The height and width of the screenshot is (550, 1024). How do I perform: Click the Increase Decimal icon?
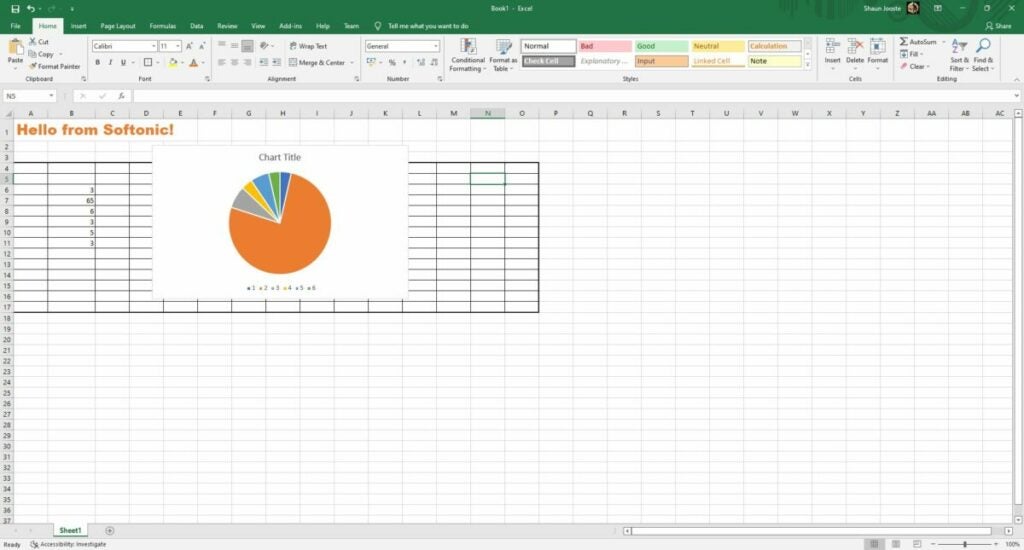pos(421,63)
